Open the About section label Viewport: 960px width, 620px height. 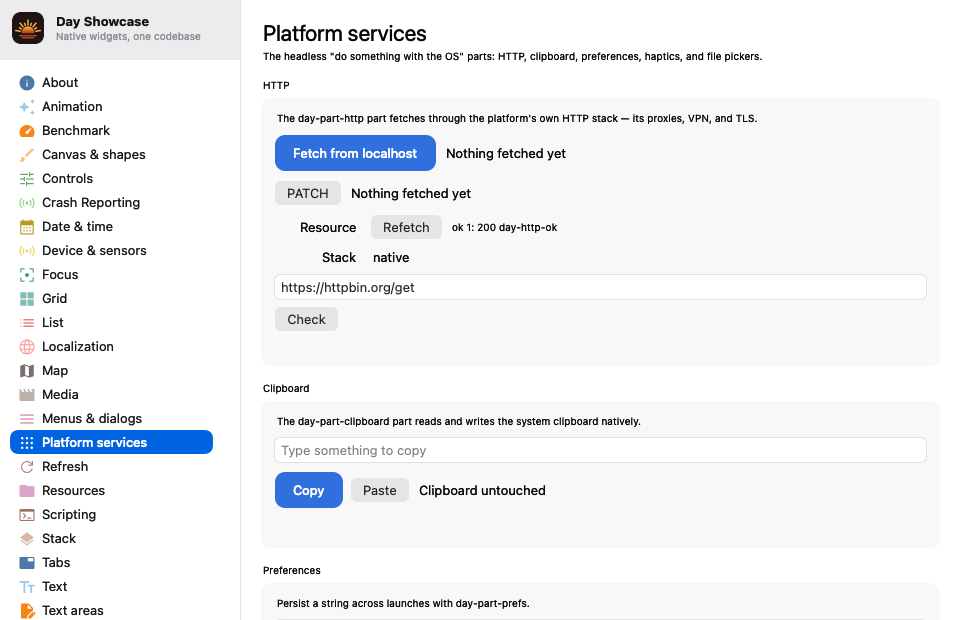pos(60,83)
